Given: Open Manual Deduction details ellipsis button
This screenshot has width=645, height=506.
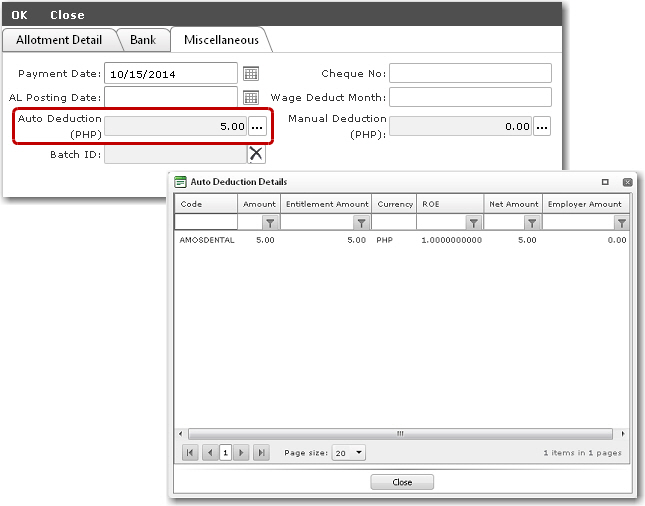Looking at the screenshot, I should coord(542,127).
